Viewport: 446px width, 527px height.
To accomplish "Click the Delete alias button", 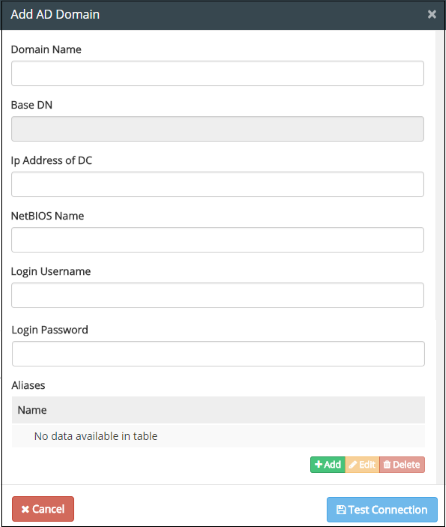I will (x=402, y=464).
